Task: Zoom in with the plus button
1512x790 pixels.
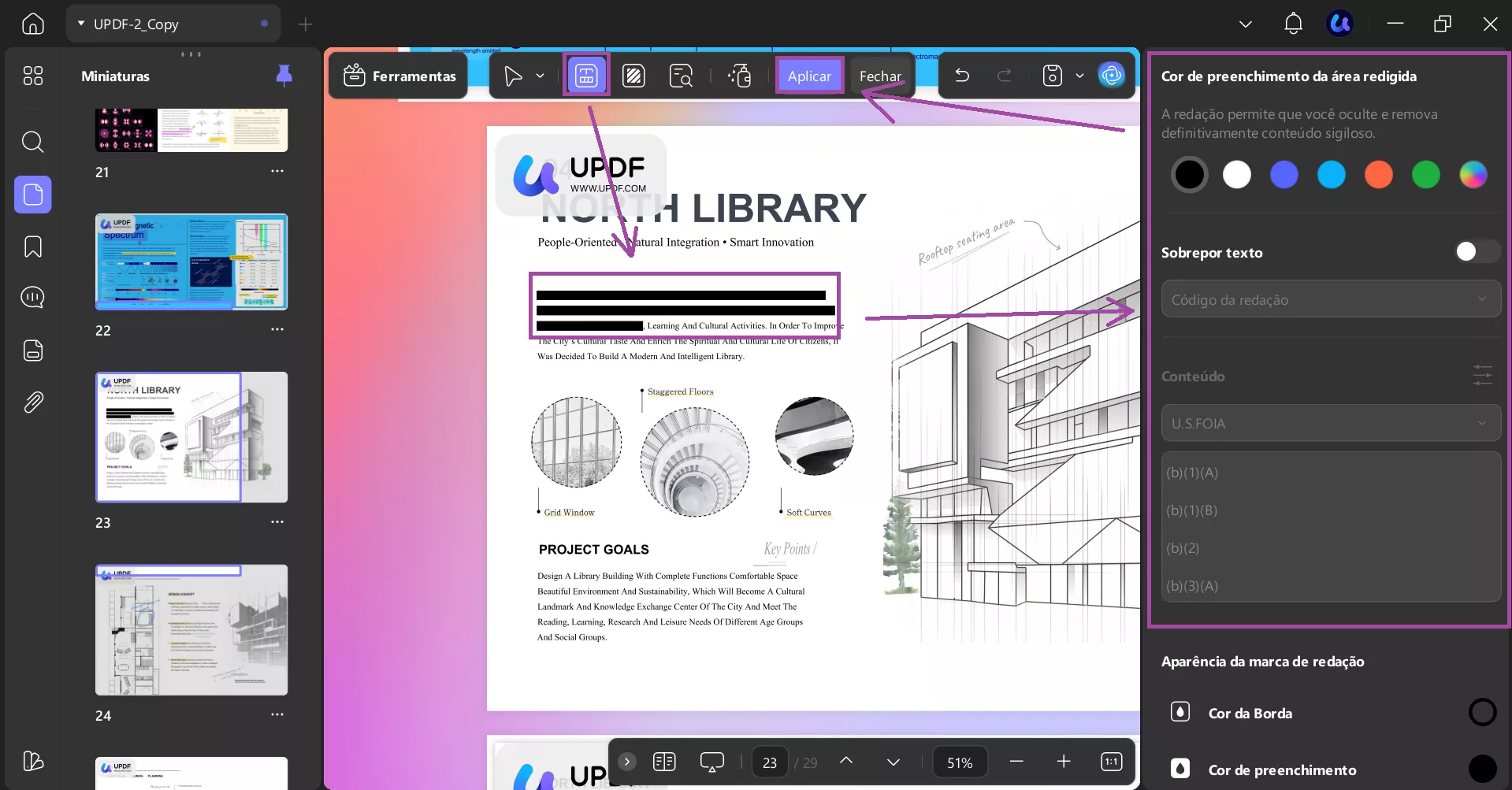Action: pos(1064,762)
